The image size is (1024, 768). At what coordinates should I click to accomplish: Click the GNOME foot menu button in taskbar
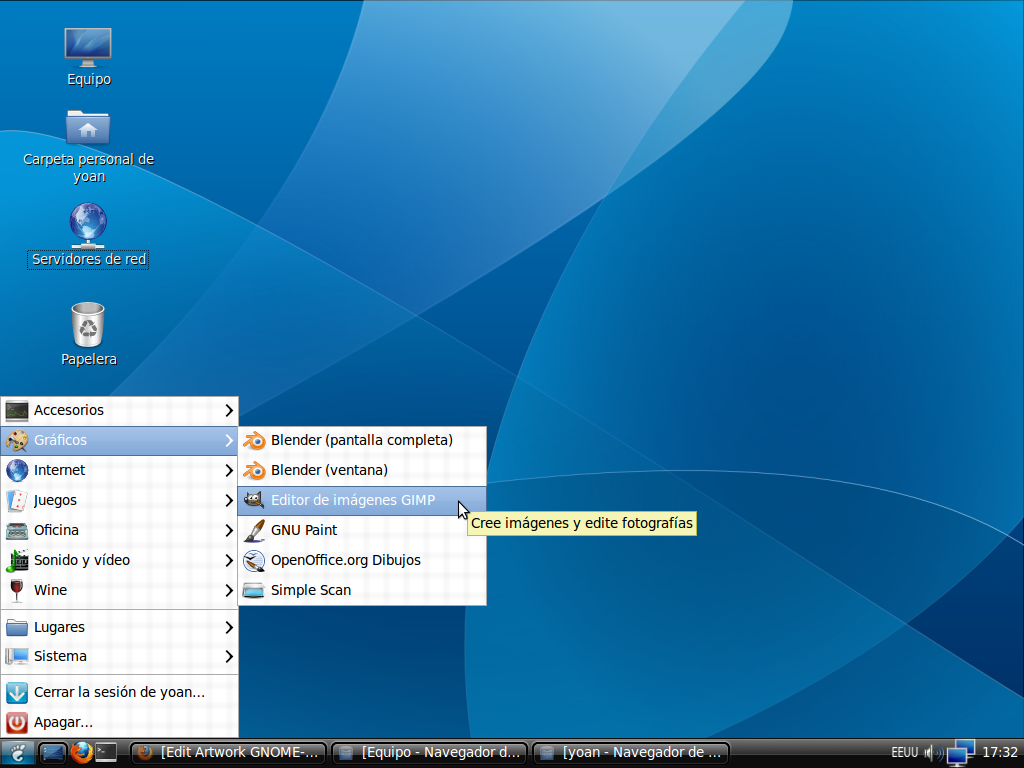[x=18, y=753]
